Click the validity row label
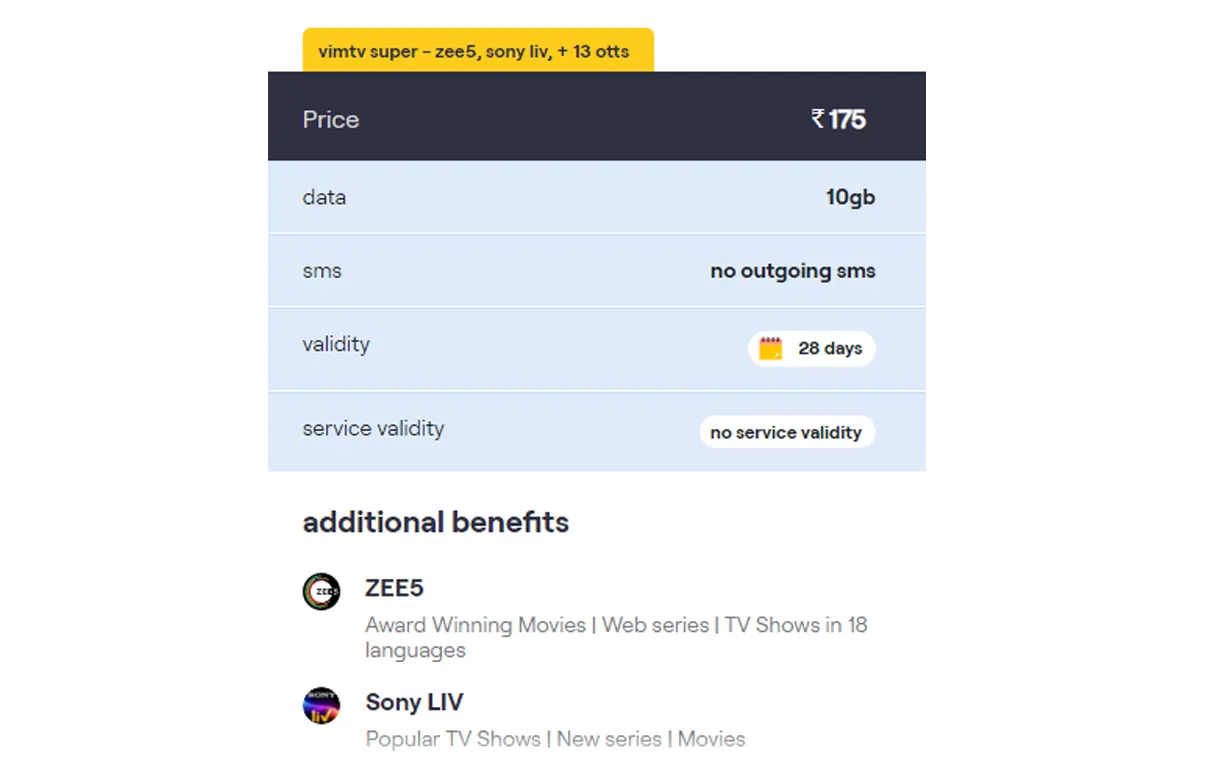 (x=336, y=344)
